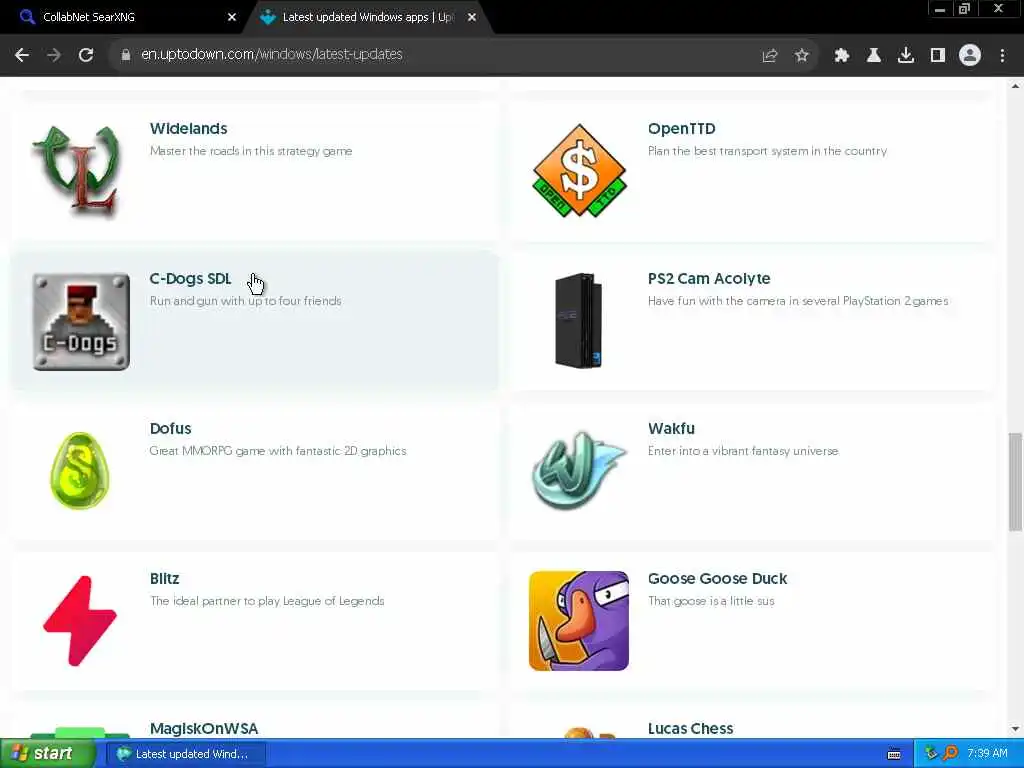Open the Wakfu title link
Viewport: 1024px width, 768px height.
(x=671, y=428)
